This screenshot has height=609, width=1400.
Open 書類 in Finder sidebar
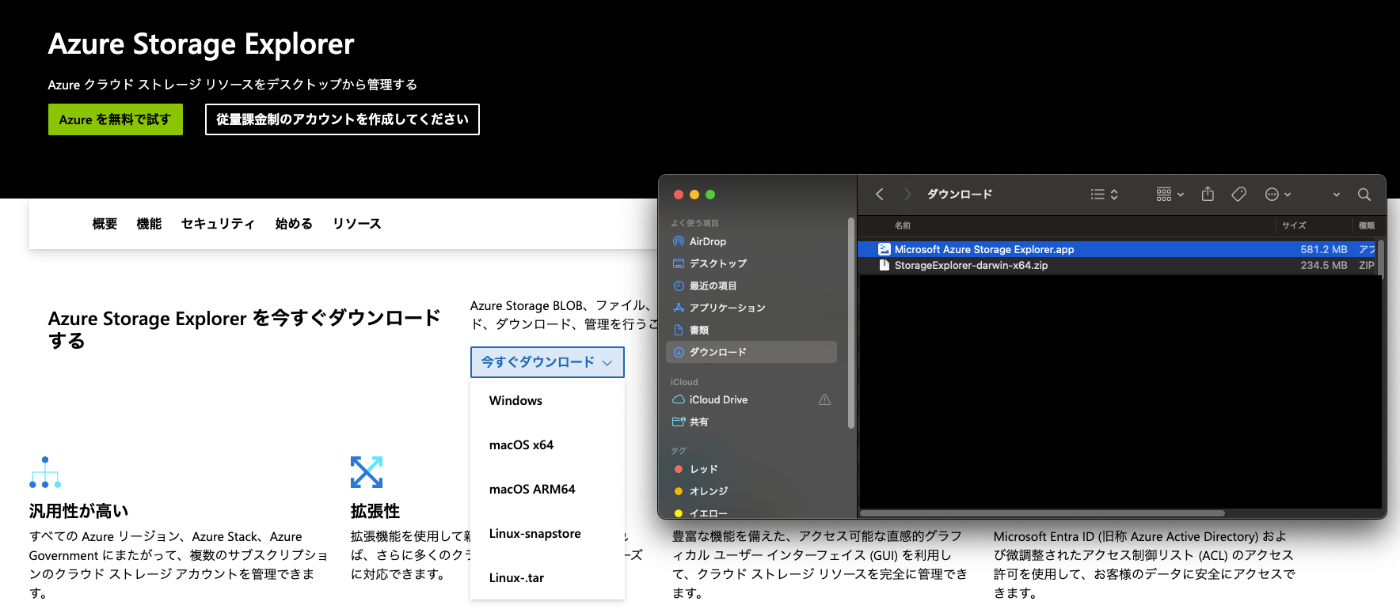(x=751, y=329)
